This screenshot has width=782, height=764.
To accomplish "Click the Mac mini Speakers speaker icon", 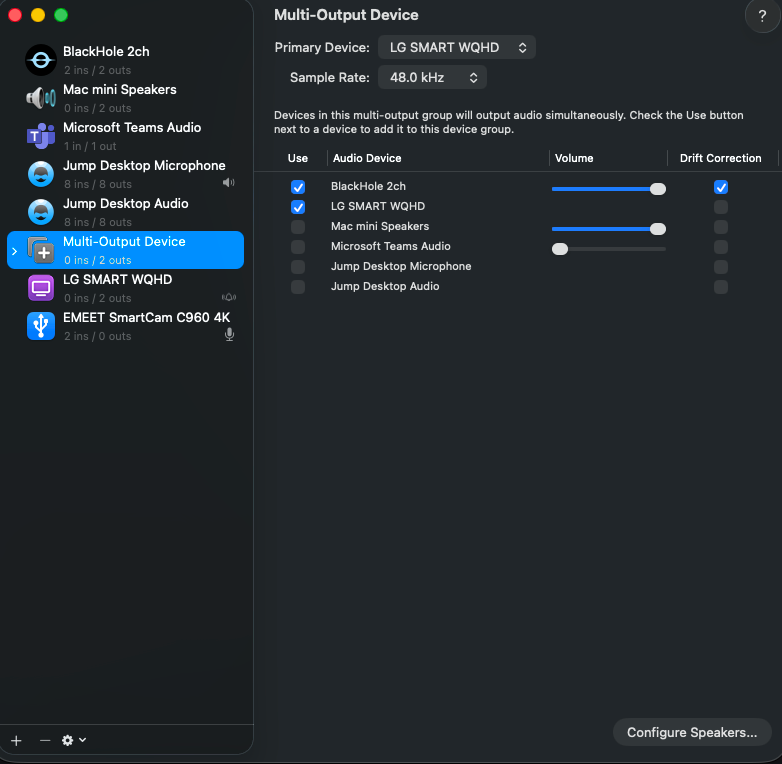I will coord(41,98).
